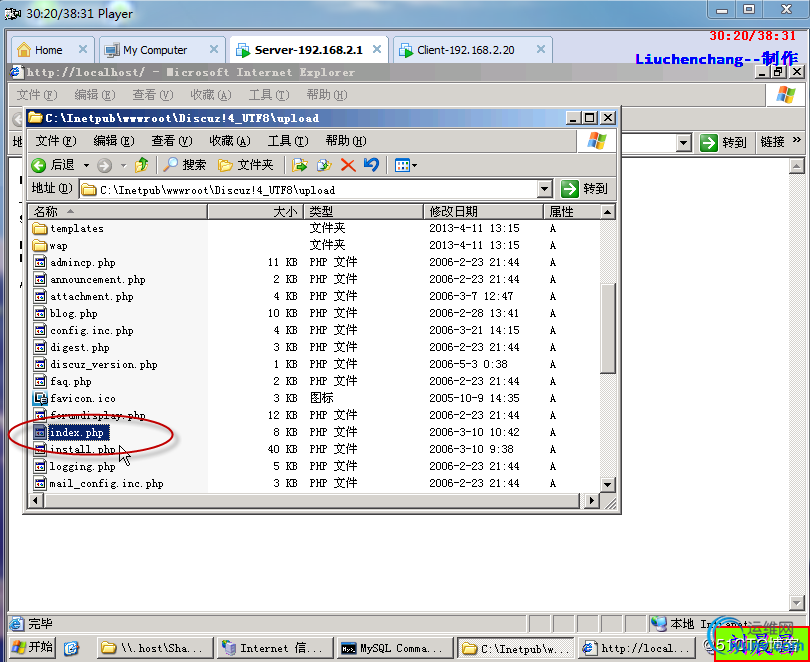Click the Views grid icon

pyautogui.click(x=402, y=165)
